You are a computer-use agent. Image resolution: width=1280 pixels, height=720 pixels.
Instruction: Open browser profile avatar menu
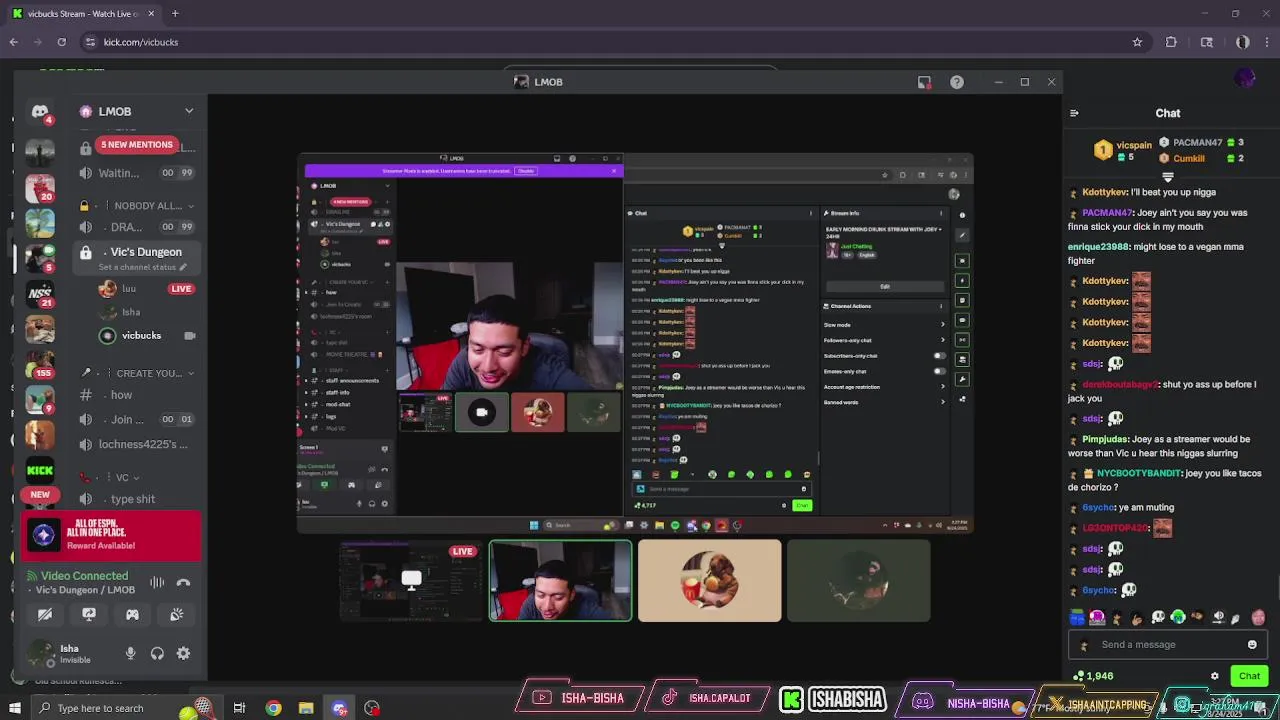pos(1242,42)
